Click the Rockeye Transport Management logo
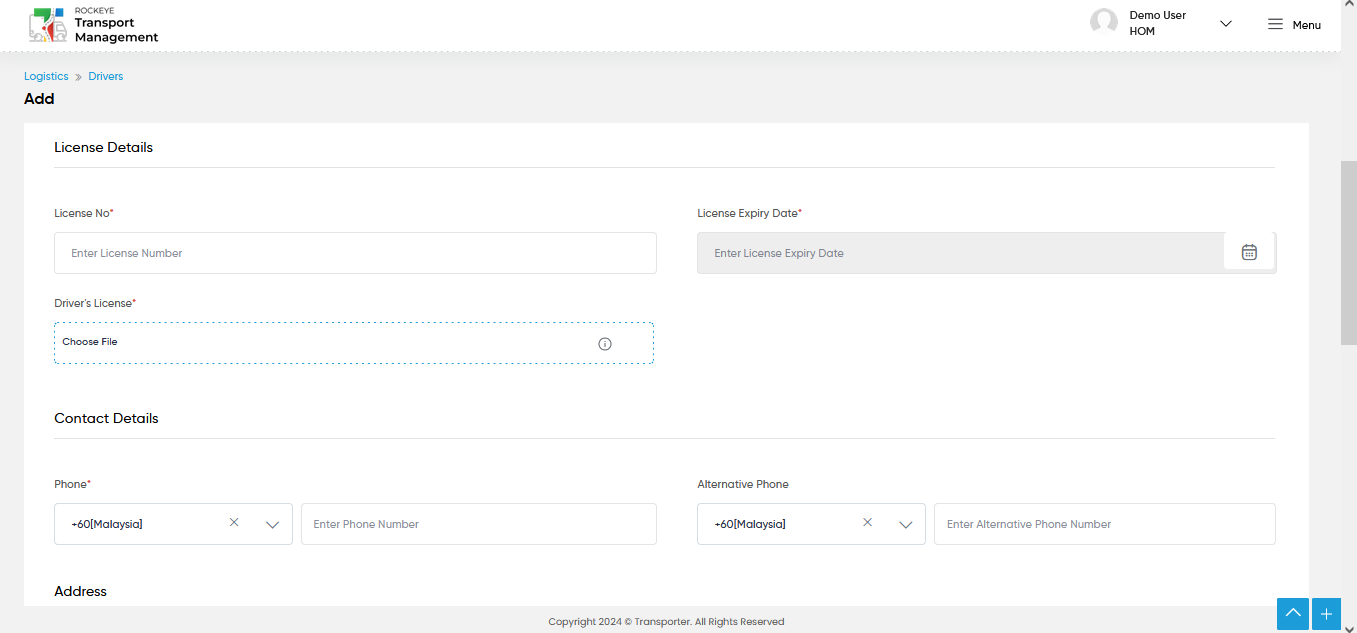The height and width of the screenshot is (633, 1357). tap(93, 25)
